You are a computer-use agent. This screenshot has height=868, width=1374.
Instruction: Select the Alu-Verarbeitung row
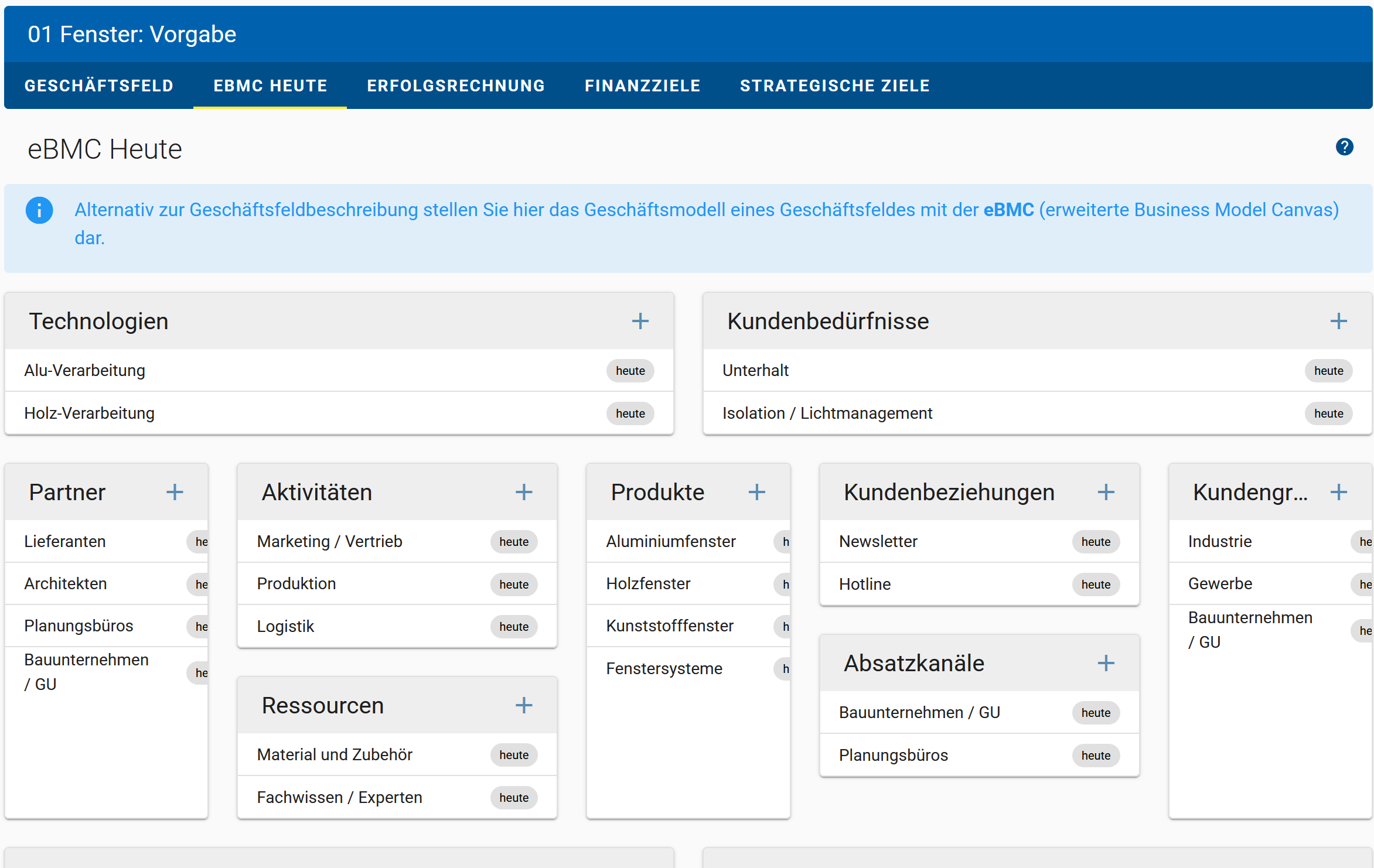(x=339, y=371)
